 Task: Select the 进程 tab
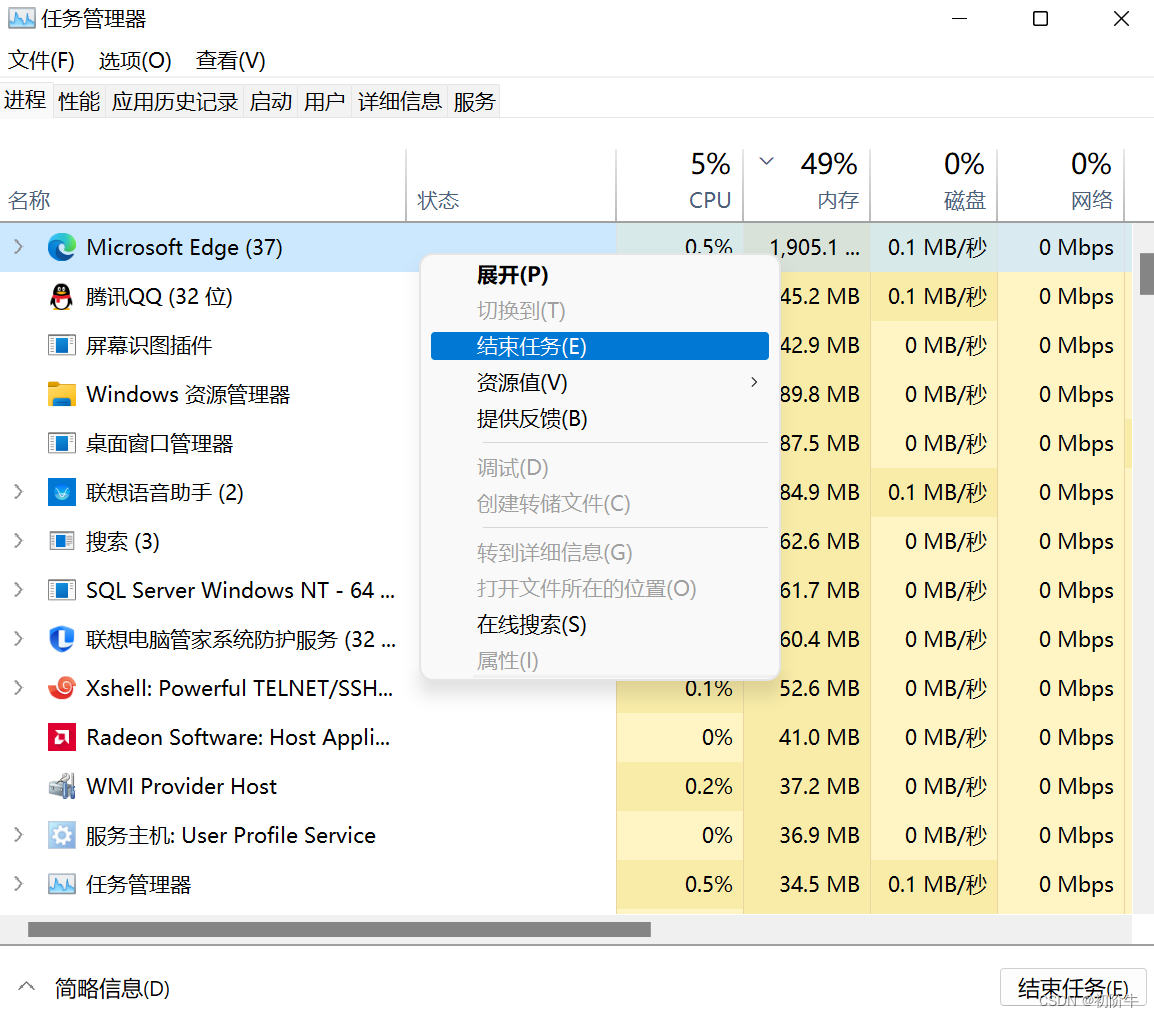click(x=25, y=100)
